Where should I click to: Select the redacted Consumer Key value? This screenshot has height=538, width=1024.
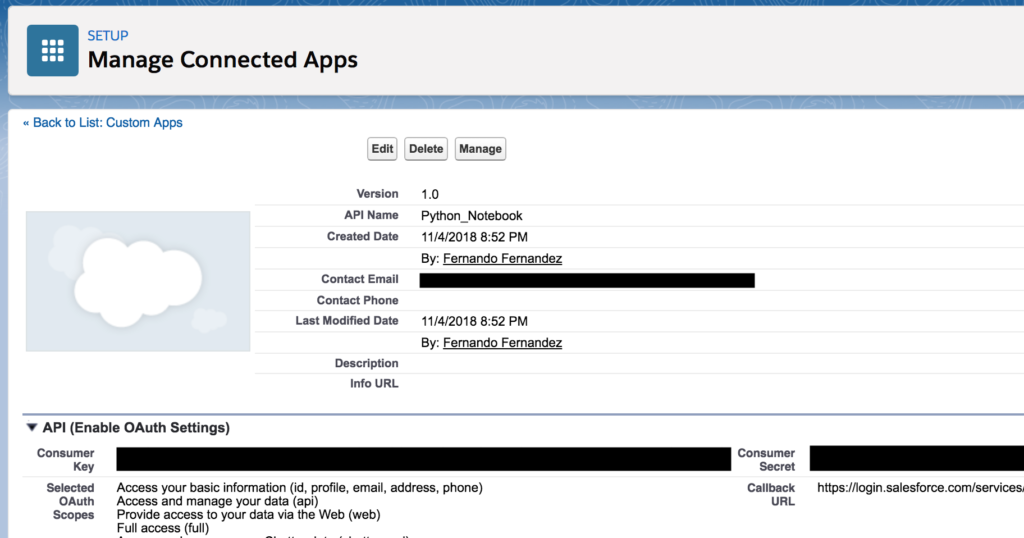(424, 459)
